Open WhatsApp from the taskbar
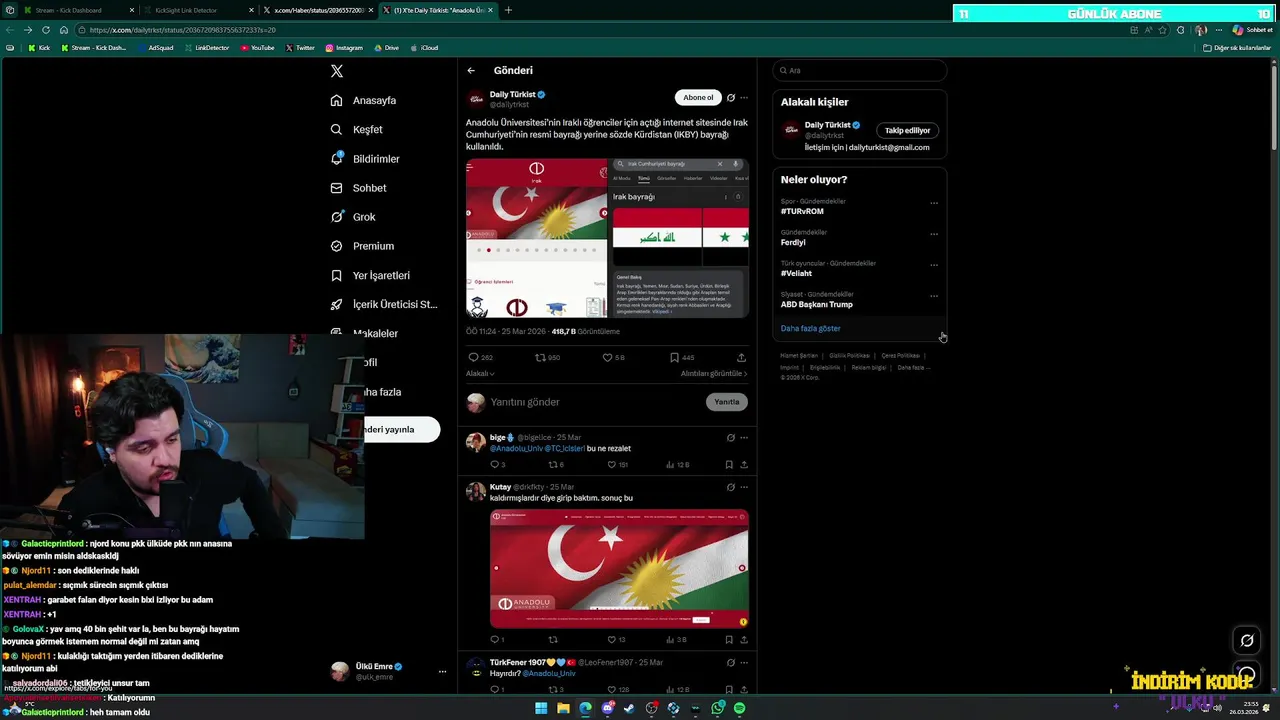1280x720 pixels. pos(718,708)
